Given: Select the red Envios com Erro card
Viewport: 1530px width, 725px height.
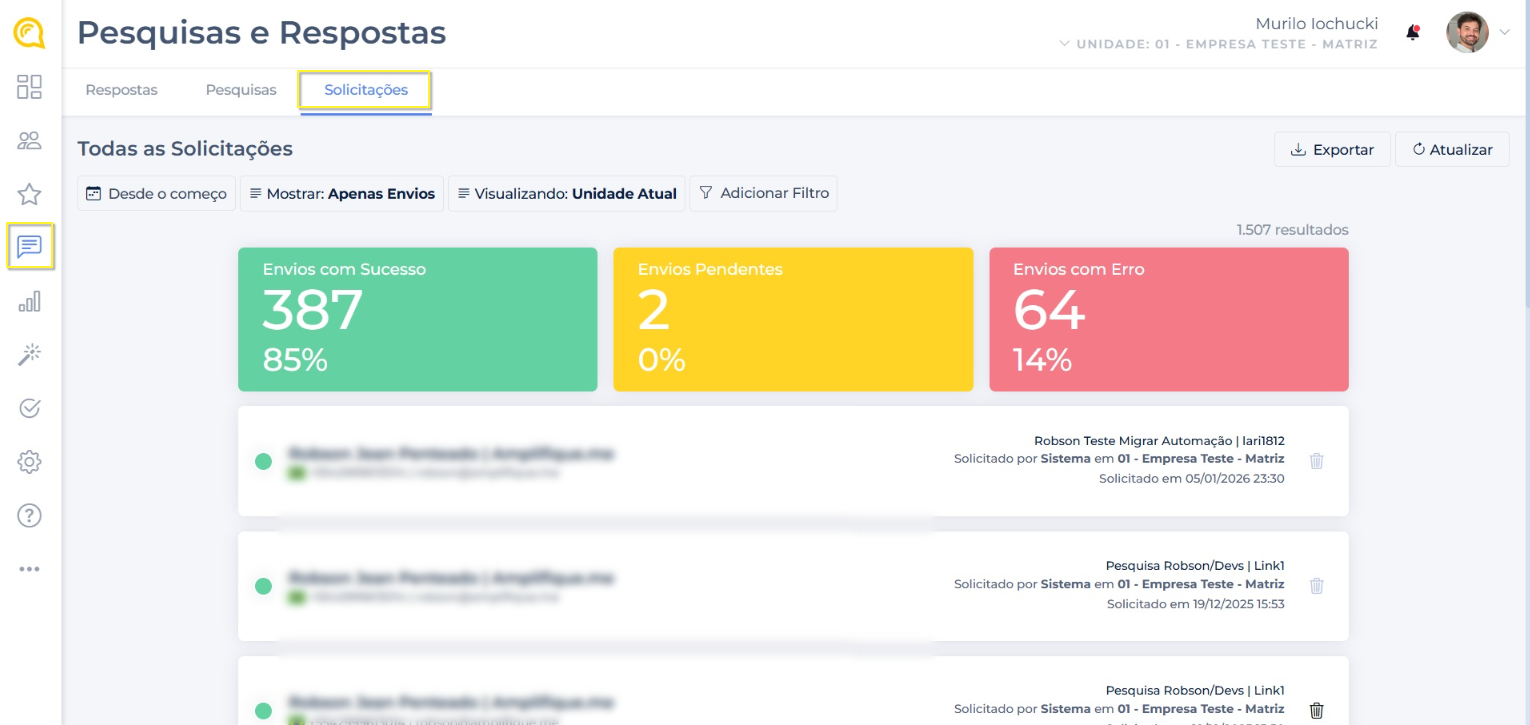Looking at the screenshot, I should pos(1168,319).
